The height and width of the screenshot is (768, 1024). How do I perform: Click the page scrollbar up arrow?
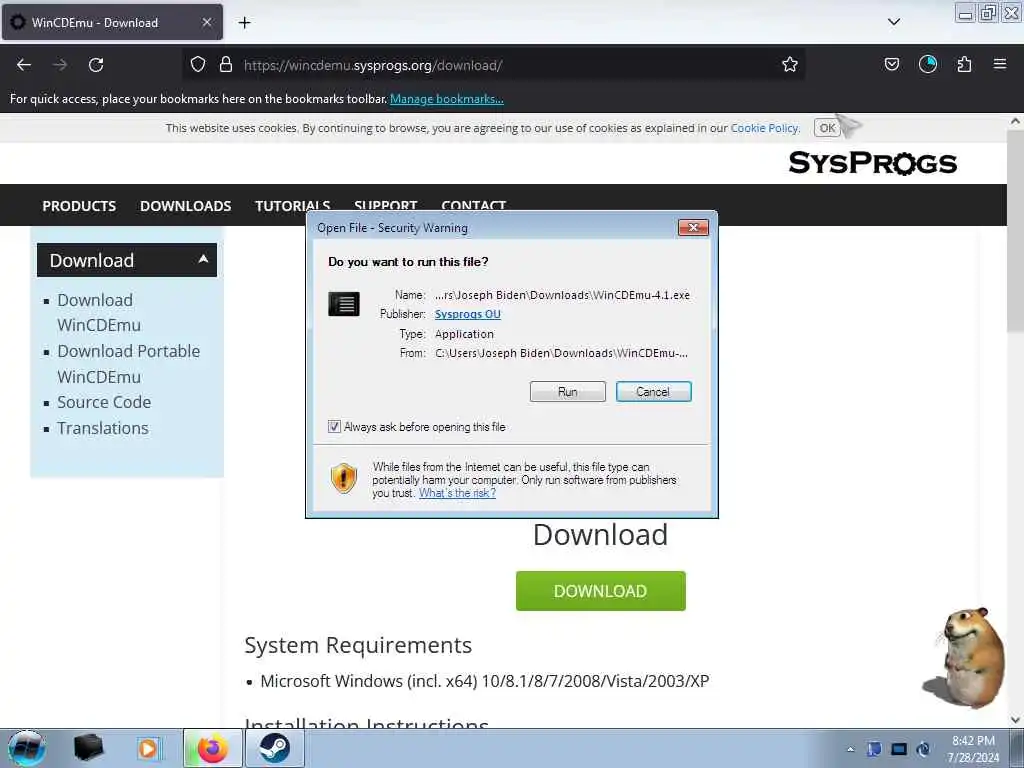point(1015,121)
